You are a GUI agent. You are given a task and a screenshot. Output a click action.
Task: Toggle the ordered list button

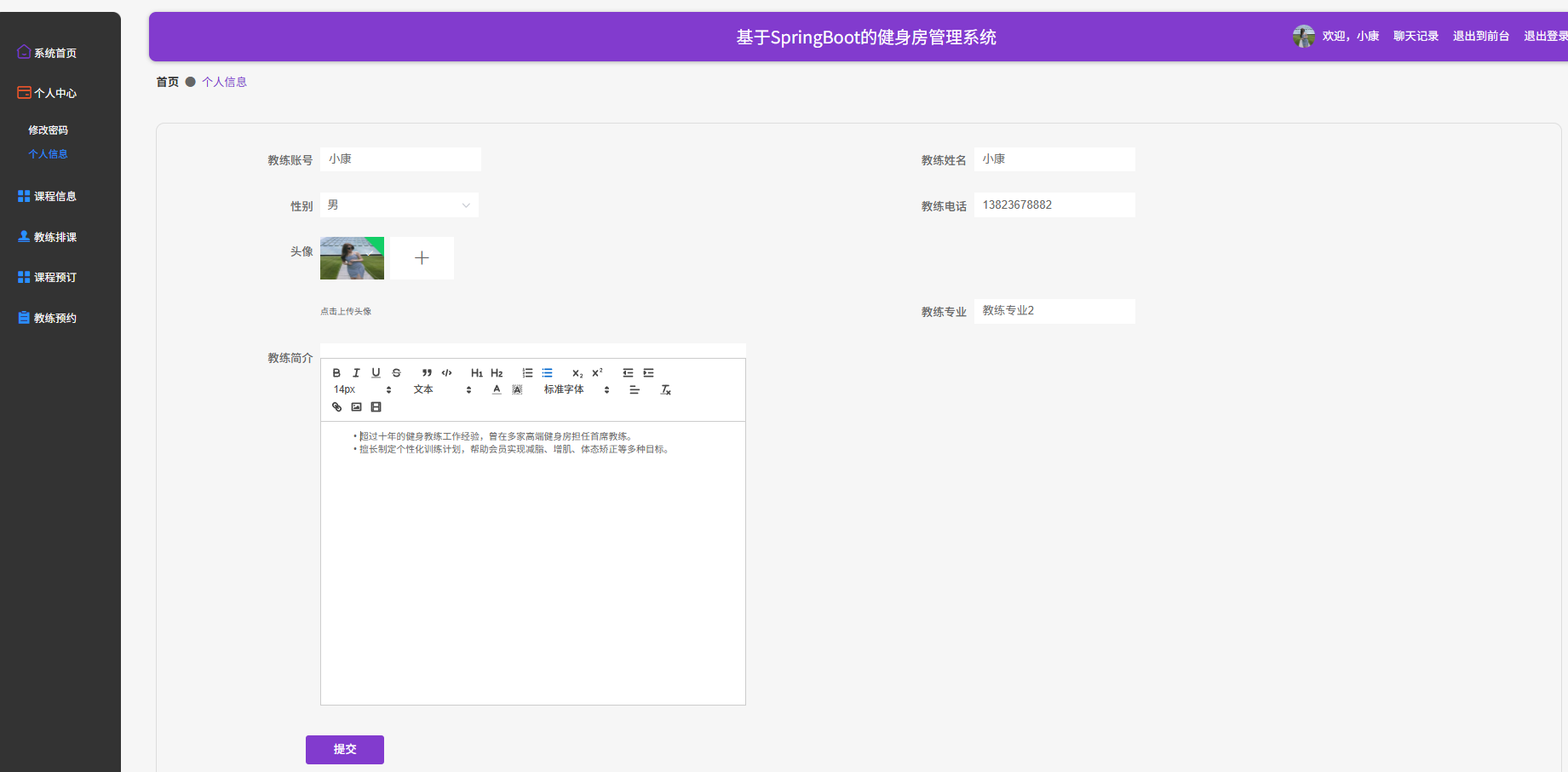pyautogui.click(x=527, y=373)
